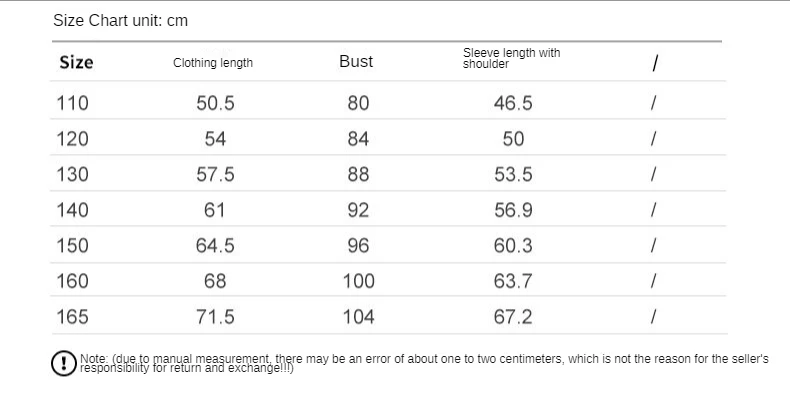Screen dimensions: 790x397
Task: Select size 110 row label
Action: pyautogui.click(x=73, y=103)
